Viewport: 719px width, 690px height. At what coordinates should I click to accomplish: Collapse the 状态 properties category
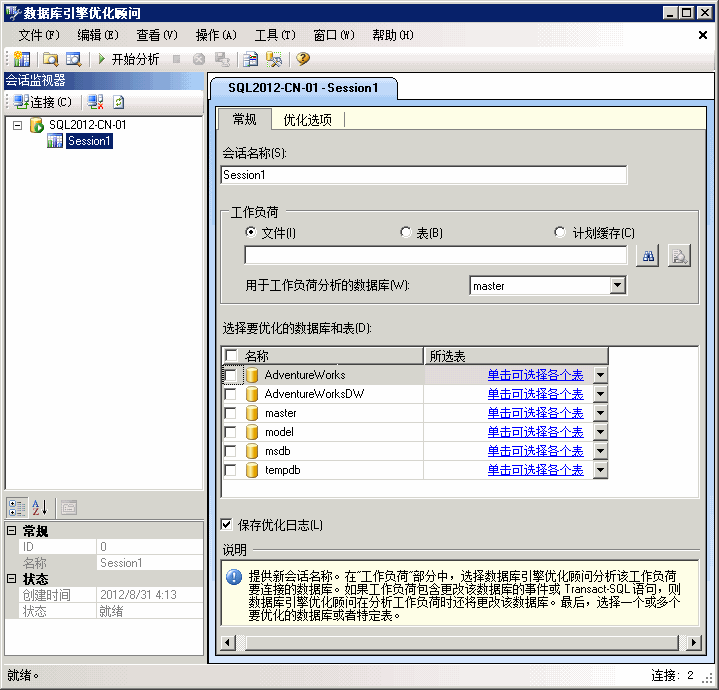12,579
